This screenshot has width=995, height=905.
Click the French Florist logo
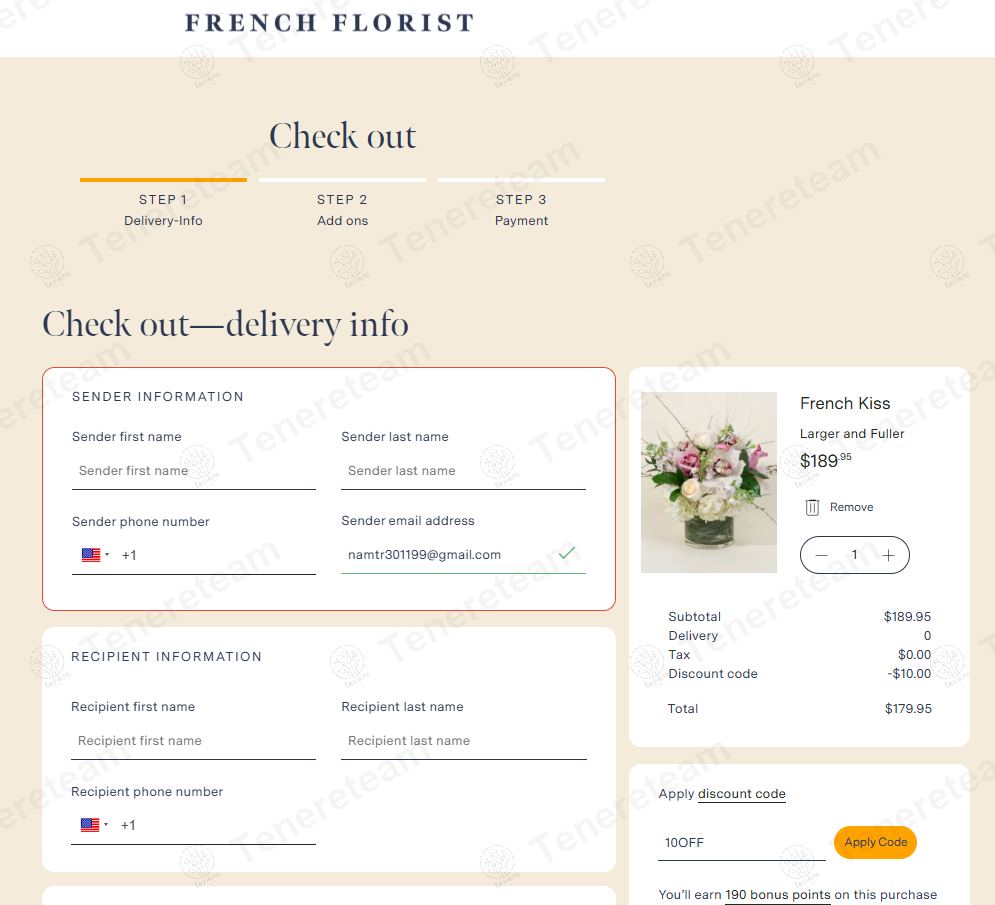(330, 23)
